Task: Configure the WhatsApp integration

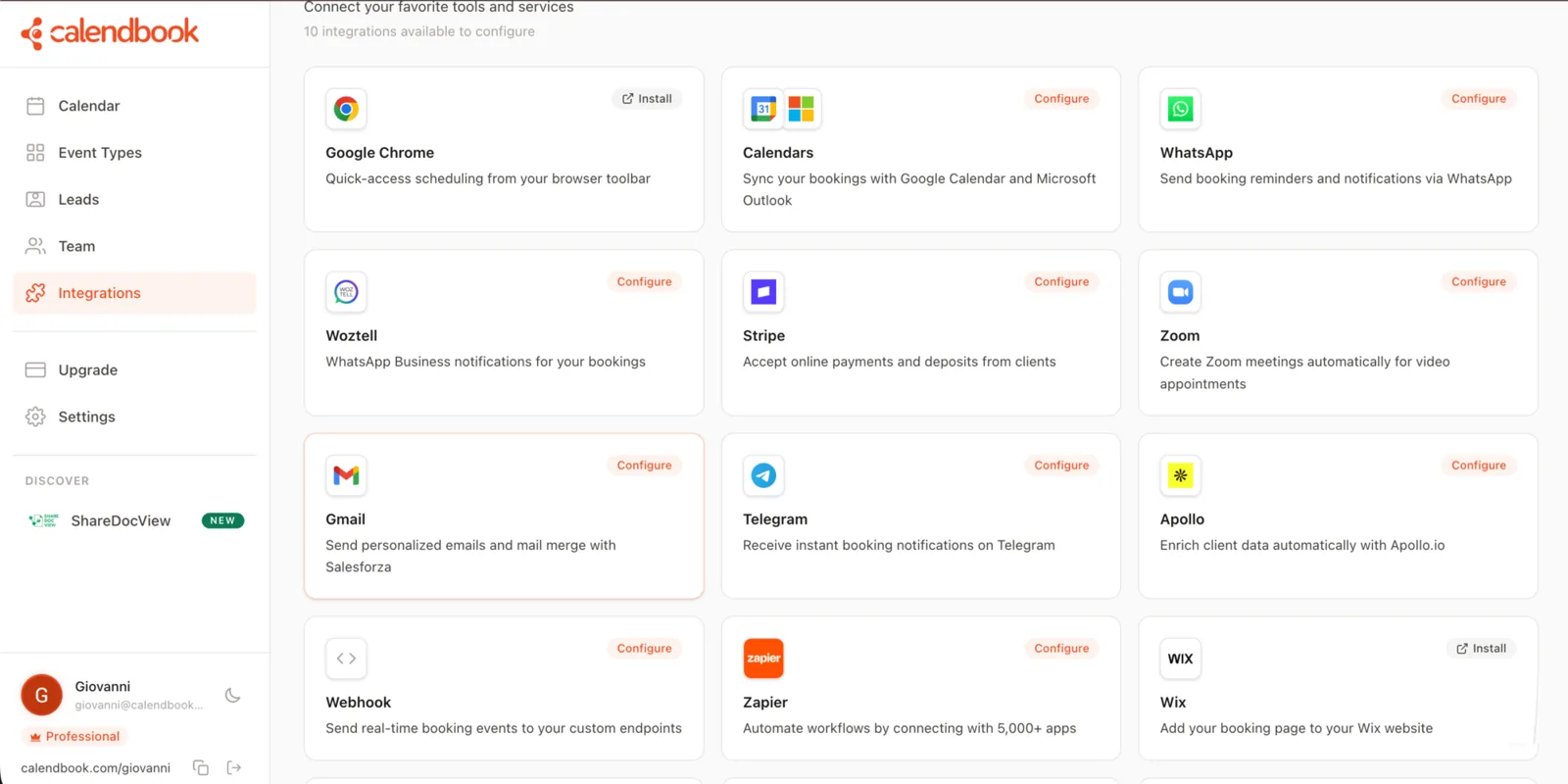Action: tap(1479, 99)
